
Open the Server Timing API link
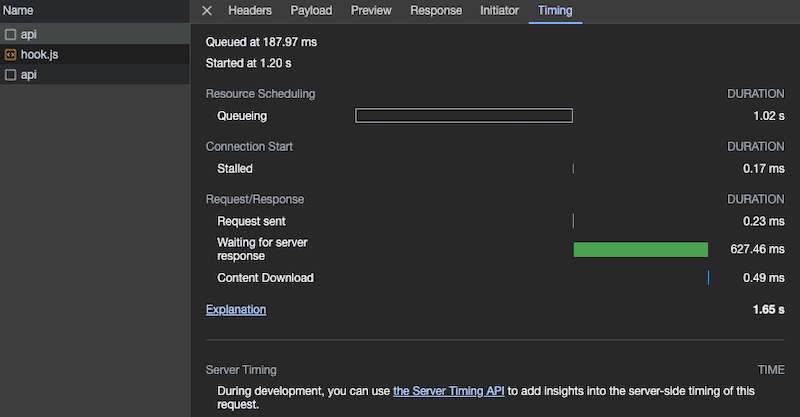pos(449,391)
